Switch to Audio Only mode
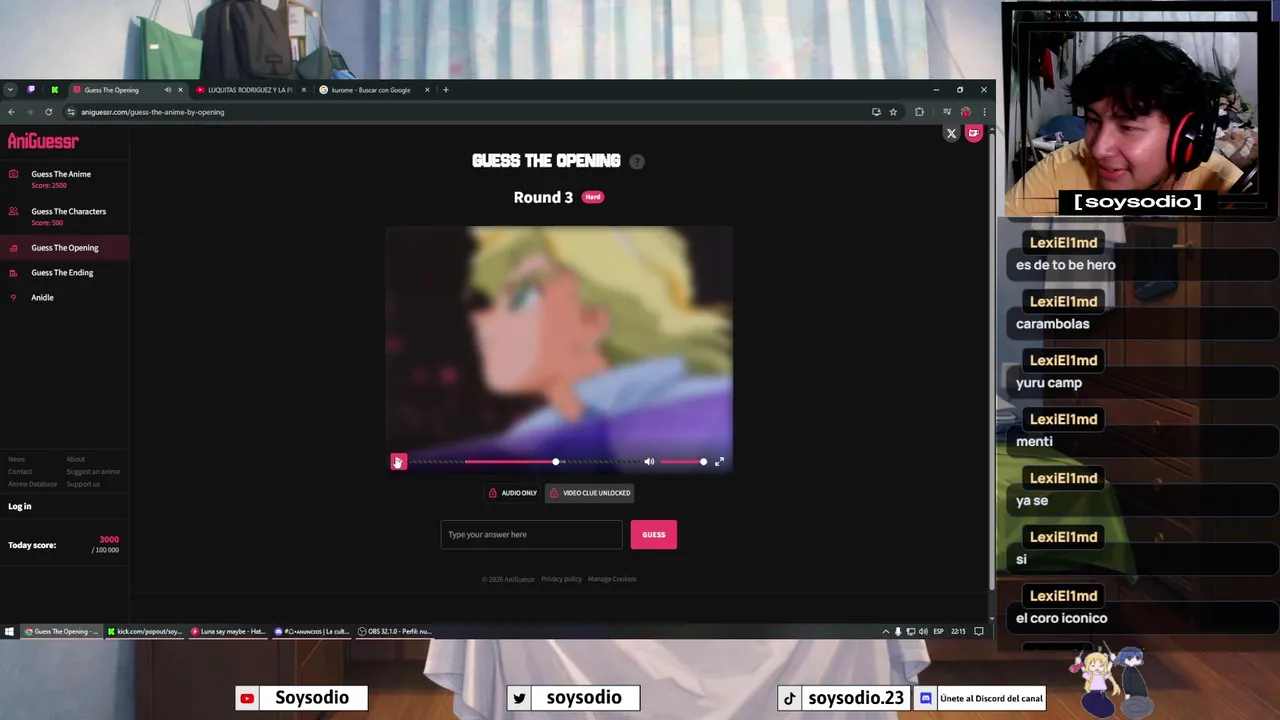 click(512, 493)
